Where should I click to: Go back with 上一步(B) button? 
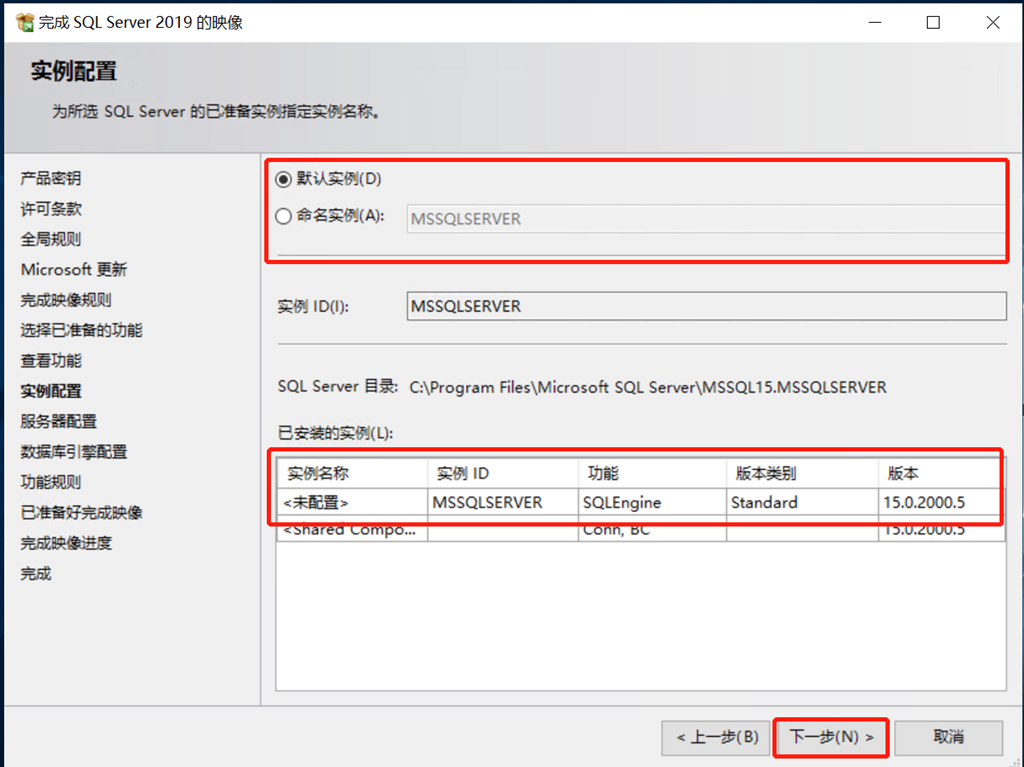(x=716, y=737)
